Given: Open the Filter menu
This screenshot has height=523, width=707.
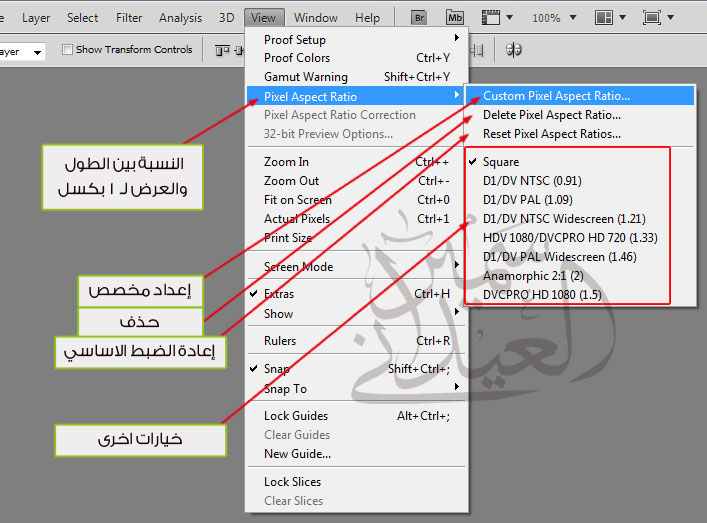Looking at the screenshot, I should pyautogui.click(x=129, y=18).
